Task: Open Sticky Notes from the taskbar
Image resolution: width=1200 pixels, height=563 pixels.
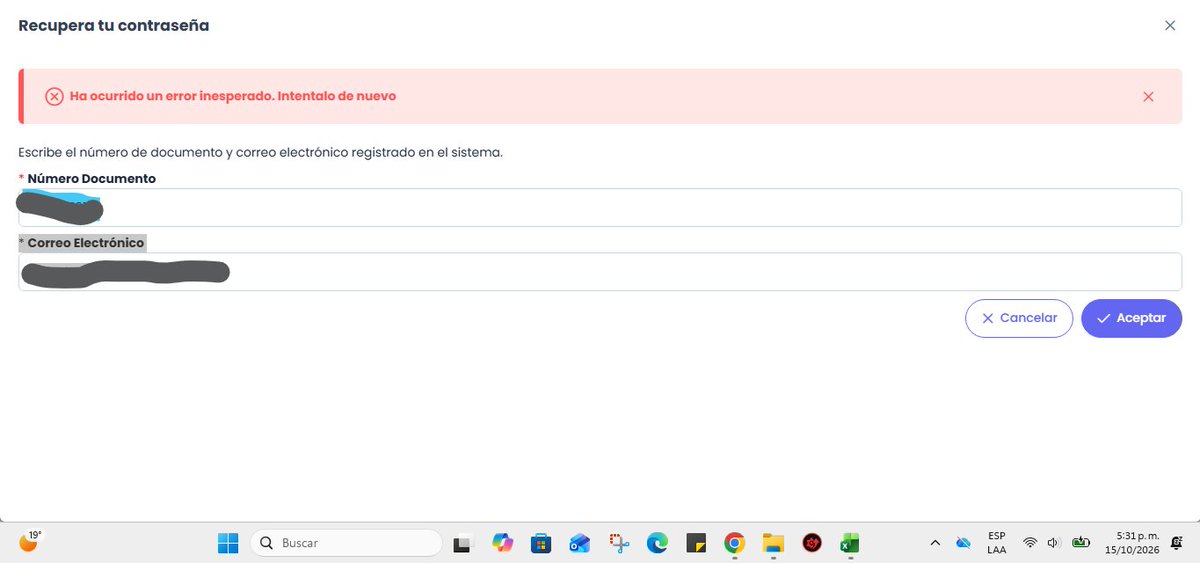Action: [696, 543]
